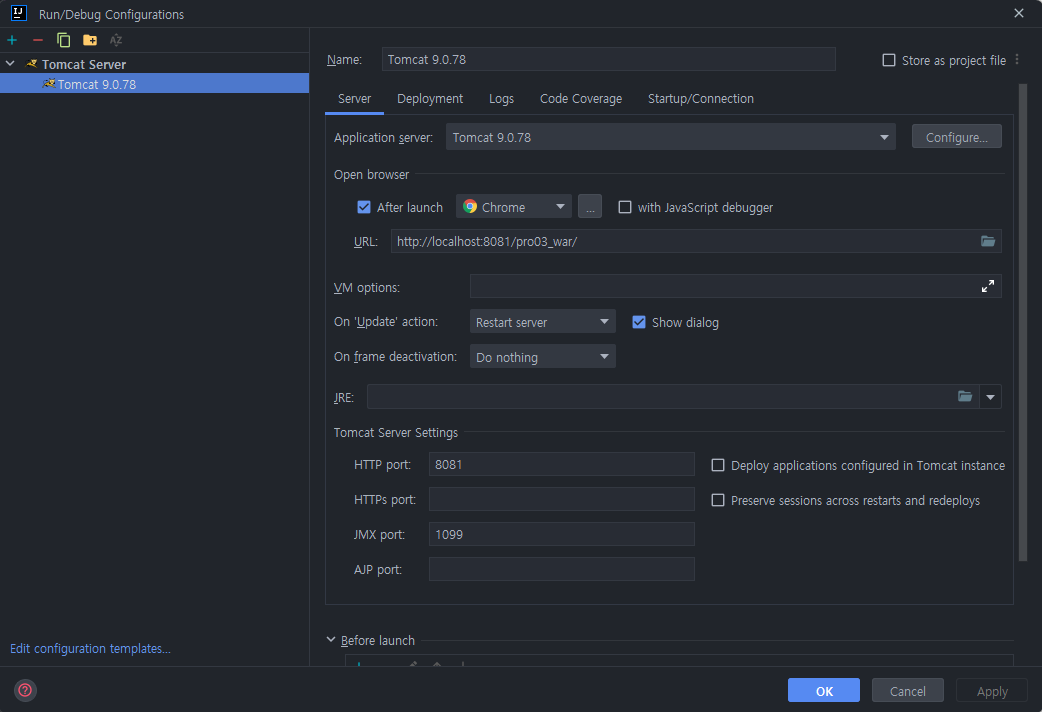The width and height of the screenshot is (1042, 712).
Task: Open the help question mark icon
Action: click(x=25, y=690)
